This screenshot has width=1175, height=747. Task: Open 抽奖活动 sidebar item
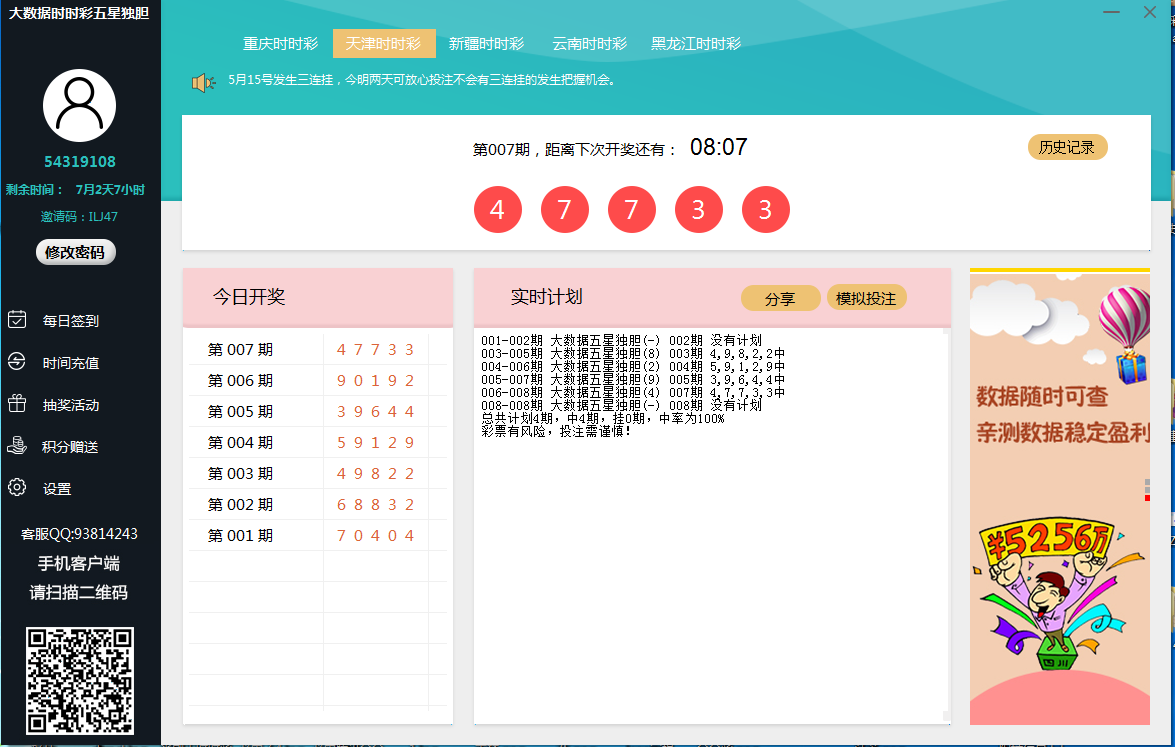point(70,405)
